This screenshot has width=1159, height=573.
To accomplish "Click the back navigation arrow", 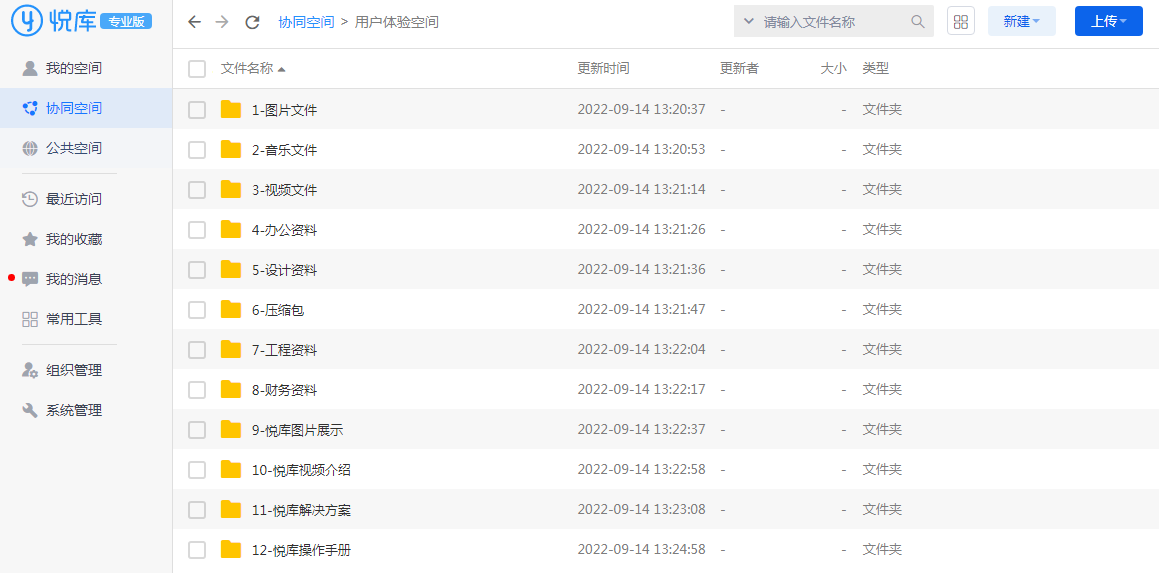I will tap(194, 22).
